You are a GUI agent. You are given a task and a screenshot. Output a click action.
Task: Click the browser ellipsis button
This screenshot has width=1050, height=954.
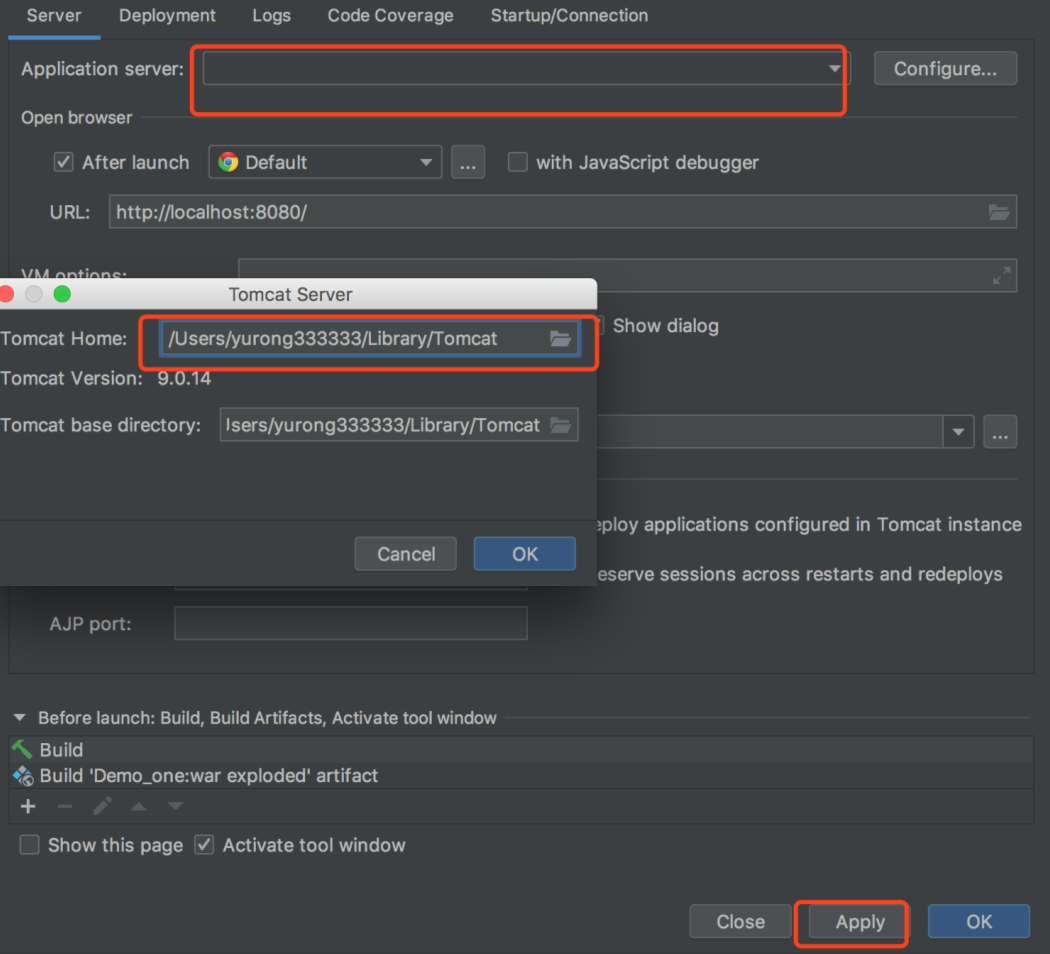[x=467, y=162]
